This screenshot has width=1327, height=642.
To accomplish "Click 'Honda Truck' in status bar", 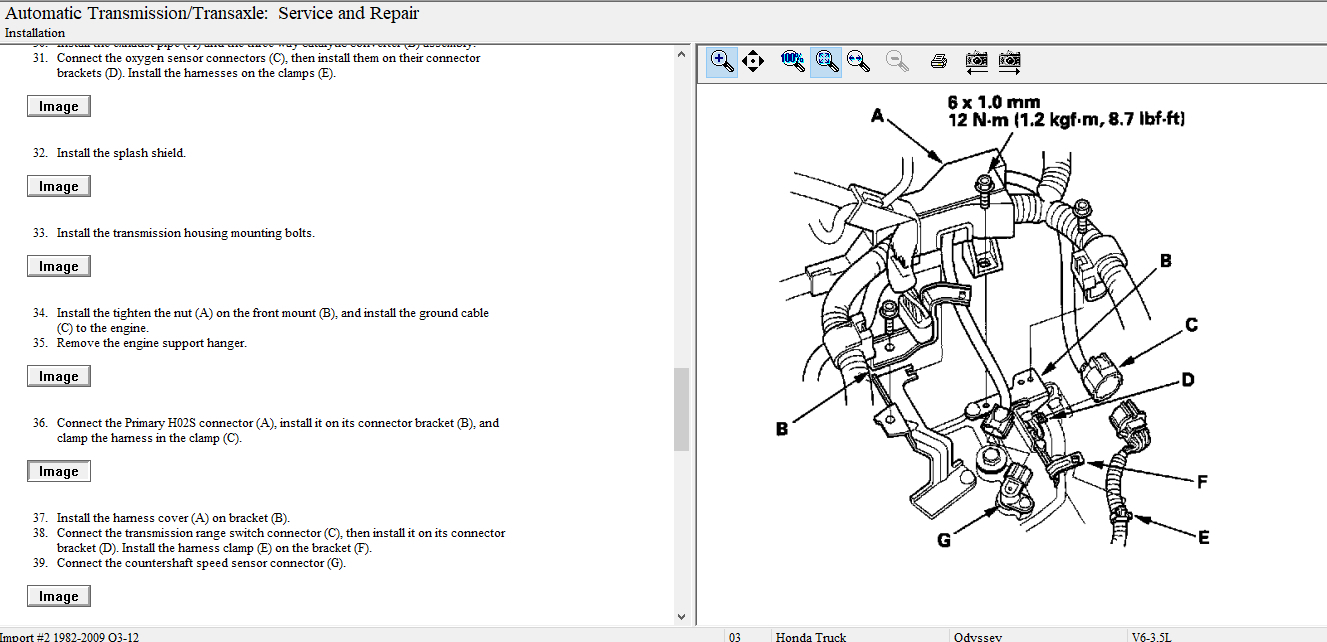I will 810,636.
